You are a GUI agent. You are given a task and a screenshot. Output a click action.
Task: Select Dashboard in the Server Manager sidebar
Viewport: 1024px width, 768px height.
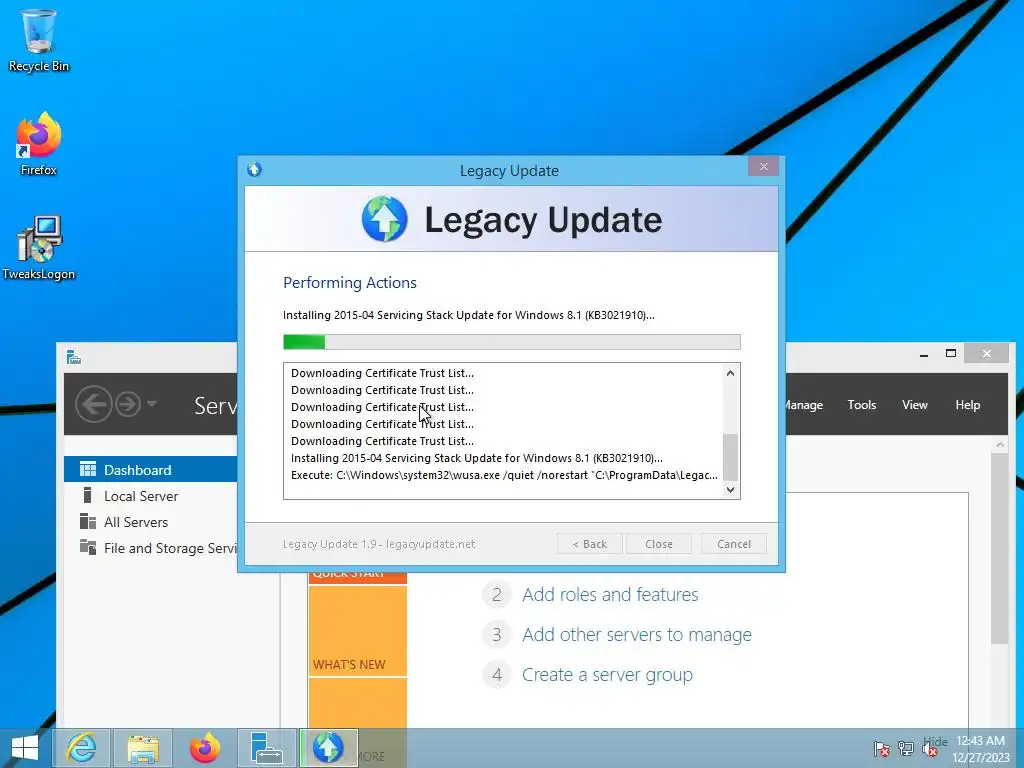coord(150,470)
